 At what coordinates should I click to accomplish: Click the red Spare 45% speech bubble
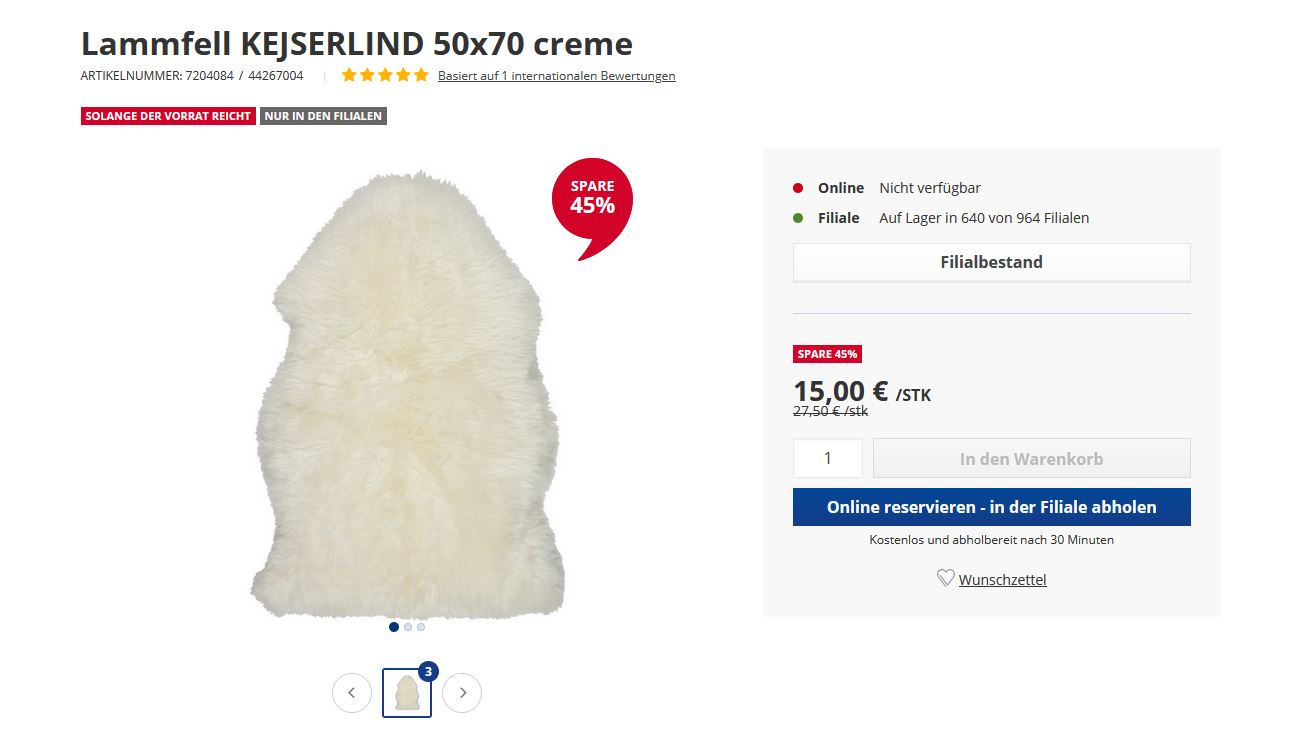(592, 202)
